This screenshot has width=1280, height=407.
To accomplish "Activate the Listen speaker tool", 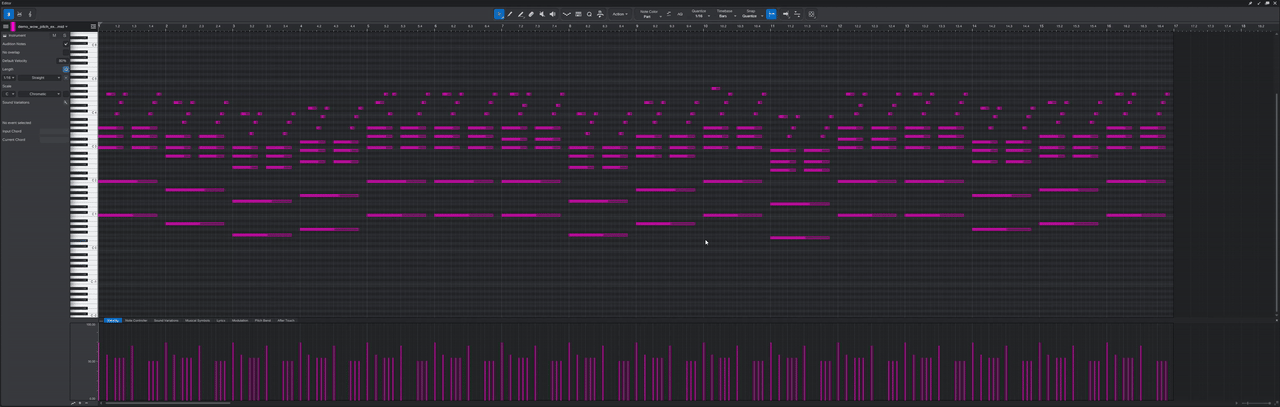I will (552, 14).
